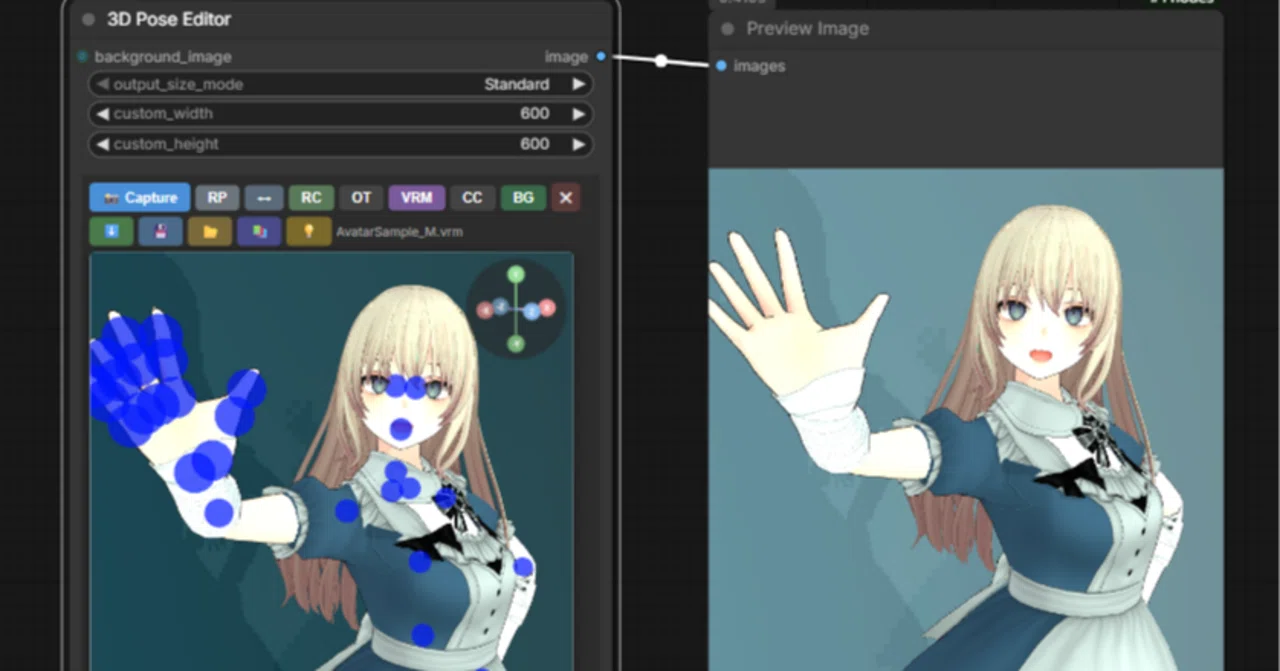Click the 3D Pose Editor title
Screen dimensions: 1280x671
(169, 19)
